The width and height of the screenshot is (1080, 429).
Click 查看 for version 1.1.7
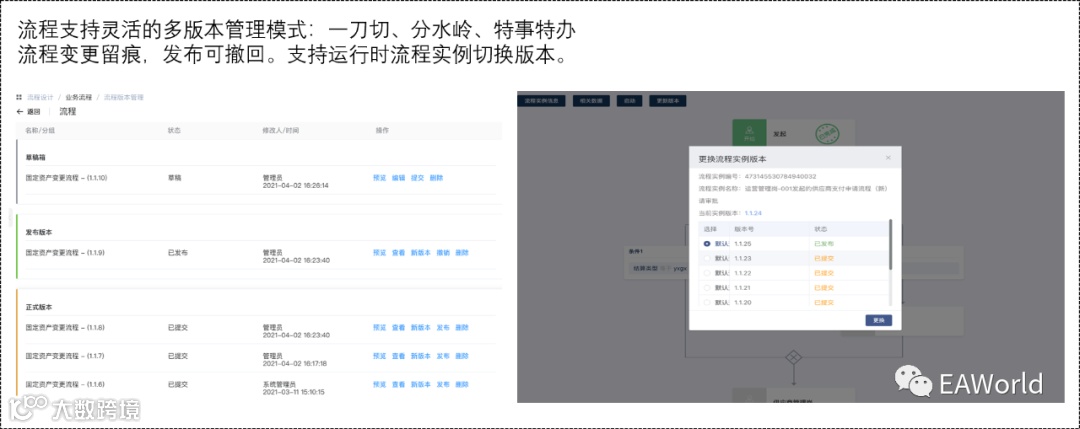point(398,356)
